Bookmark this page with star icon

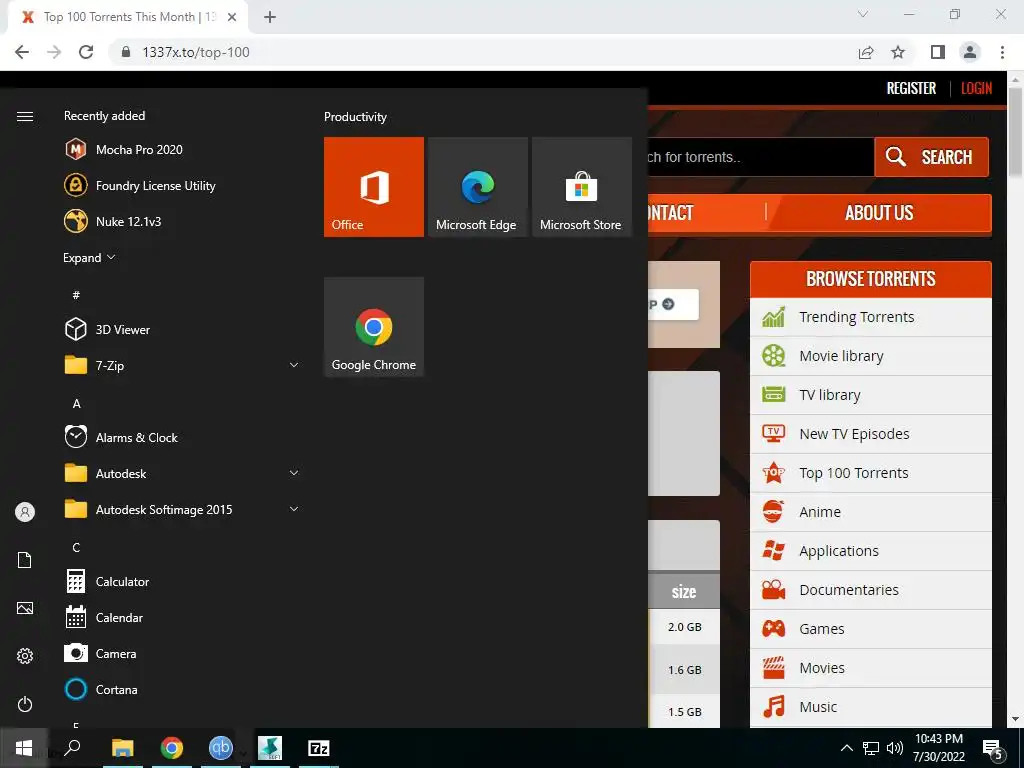[898, 52]
